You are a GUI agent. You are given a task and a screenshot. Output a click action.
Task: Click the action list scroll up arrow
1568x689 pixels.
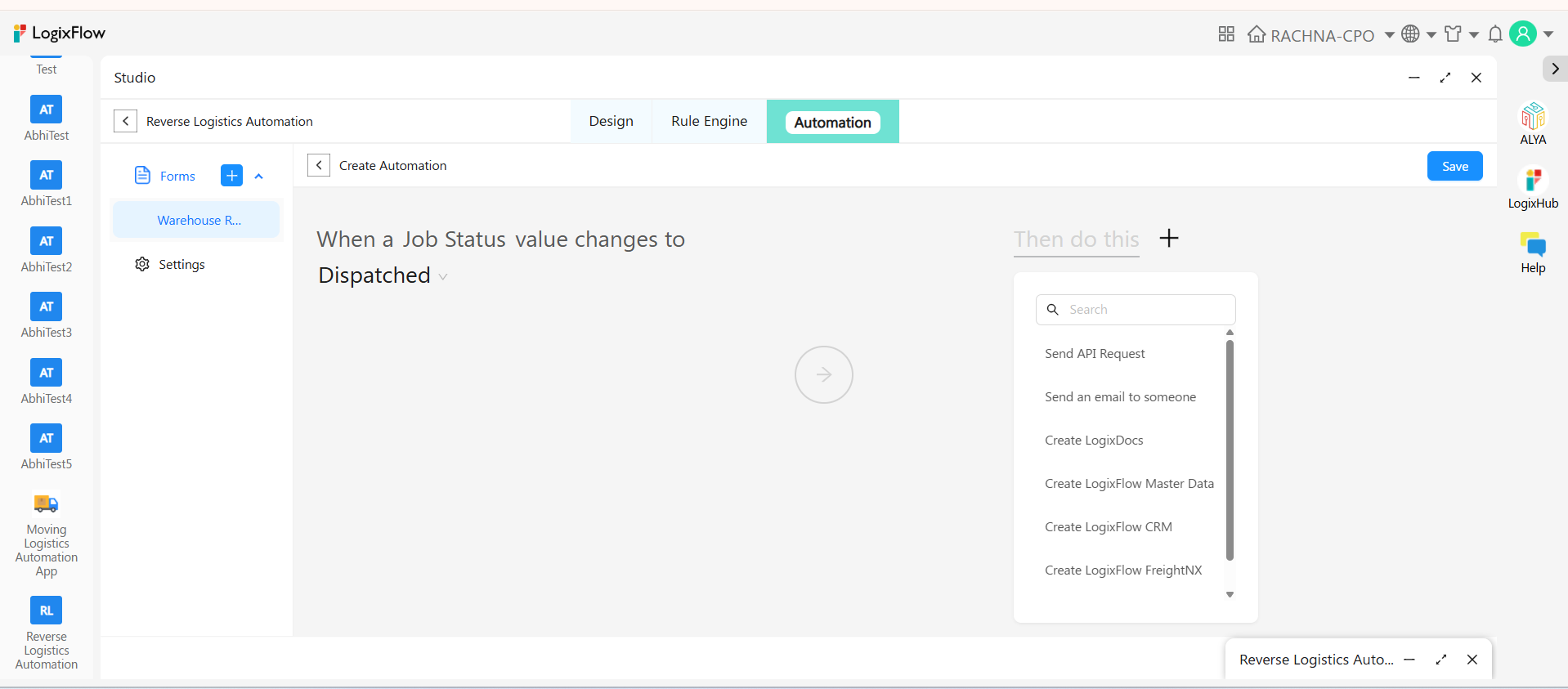[1230, 333]
